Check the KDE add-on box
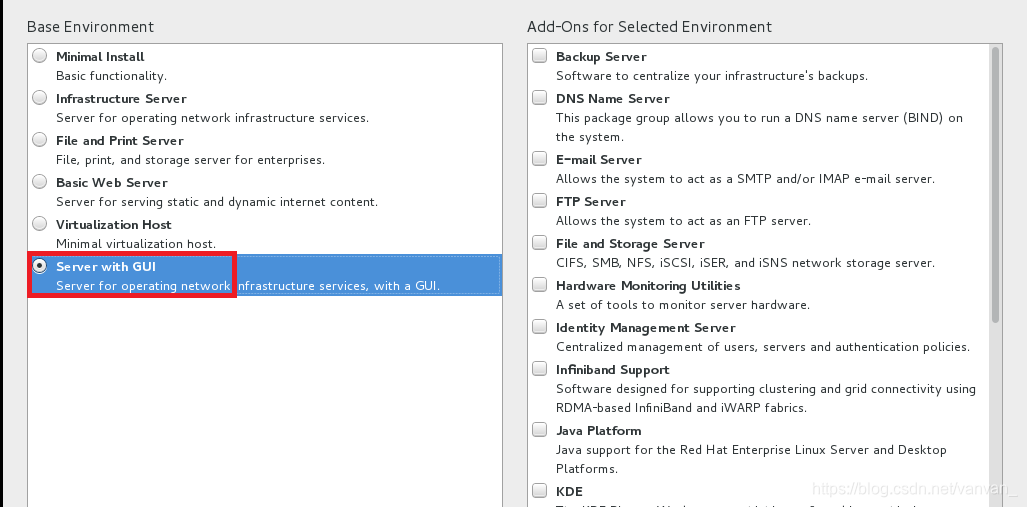The height and width of the screenshot is (507, 1027). 539,492
